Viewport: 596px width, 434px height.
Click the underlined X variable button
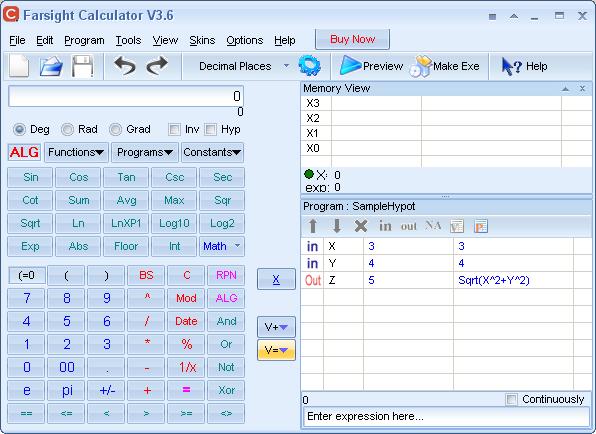click(276, 279)
